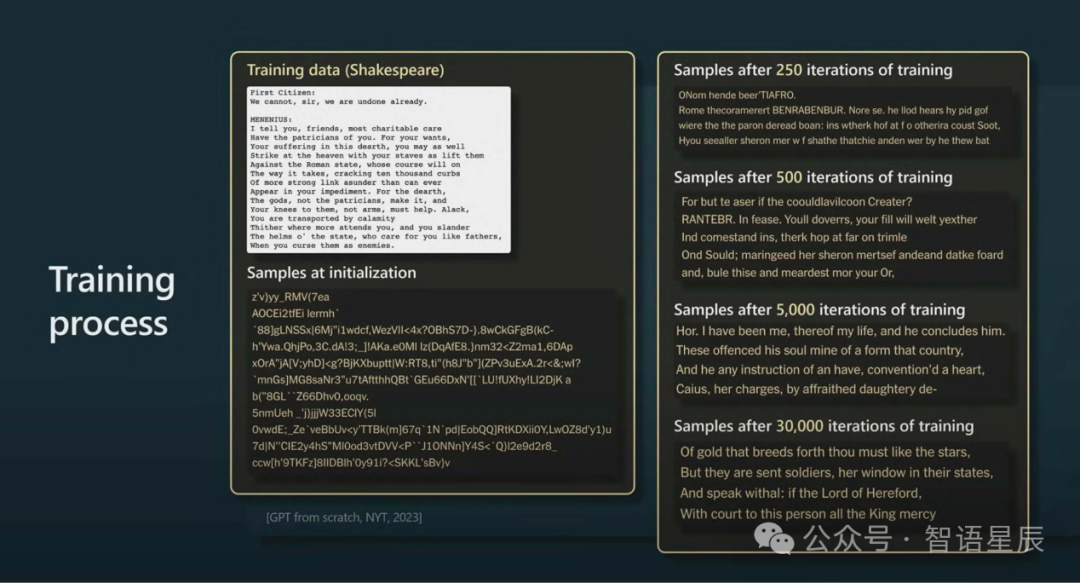Select the line beginning "Caius, her charges"

tap(807, 389)
